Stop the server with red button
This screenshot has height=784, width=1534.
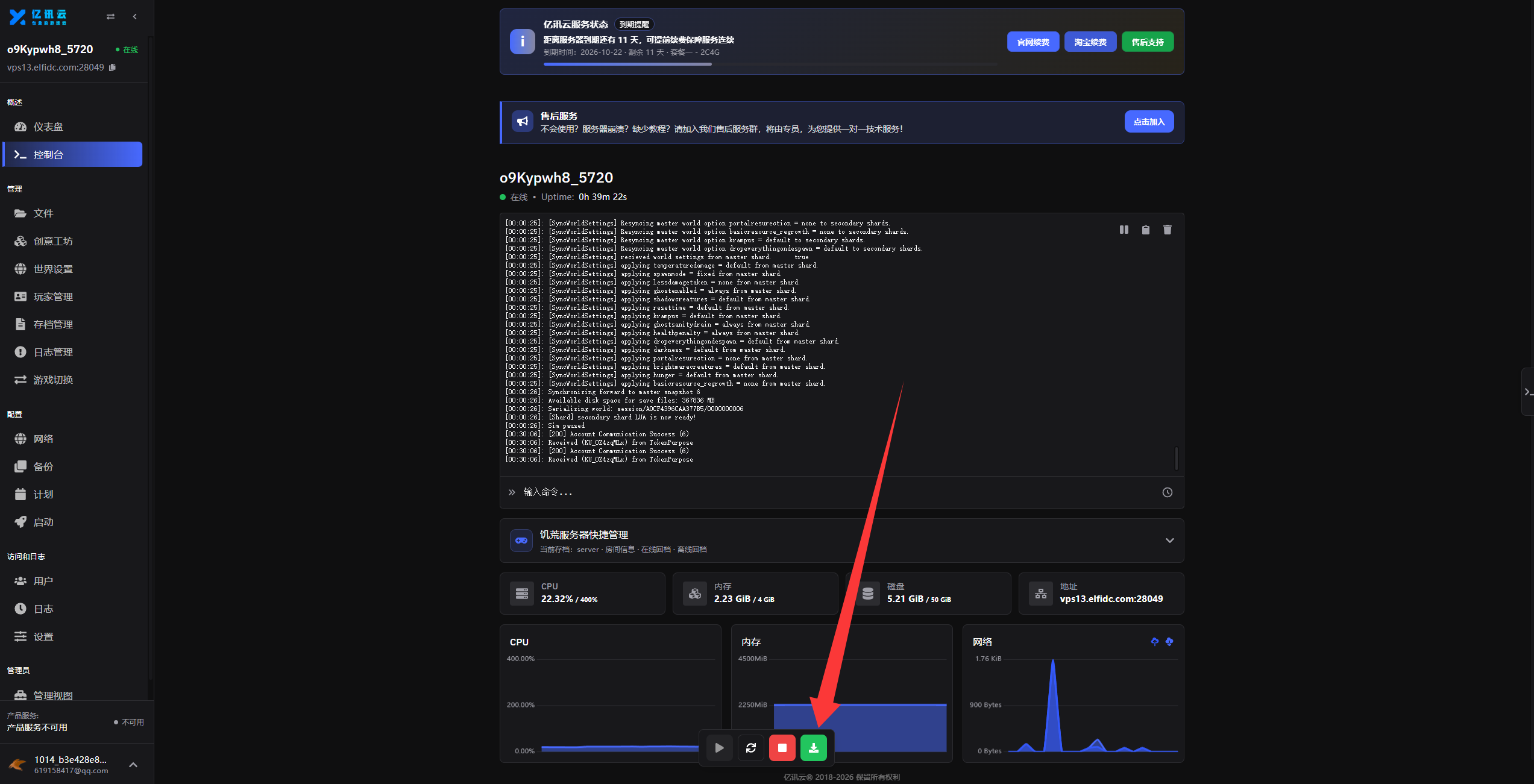(x=782, y=748)
